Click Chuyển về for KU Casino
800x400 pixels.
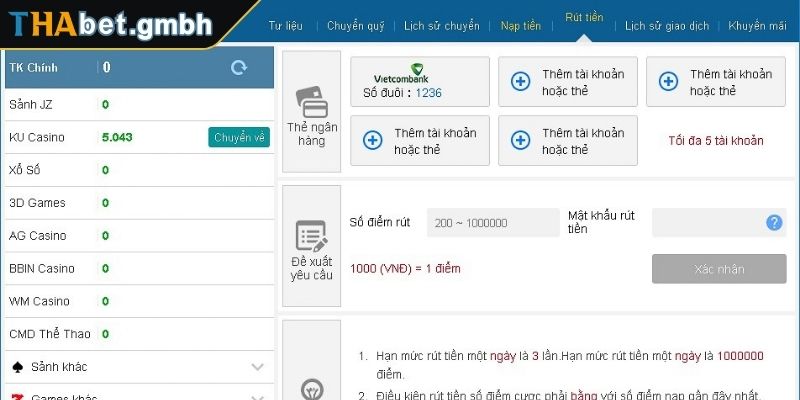[239, 137]
